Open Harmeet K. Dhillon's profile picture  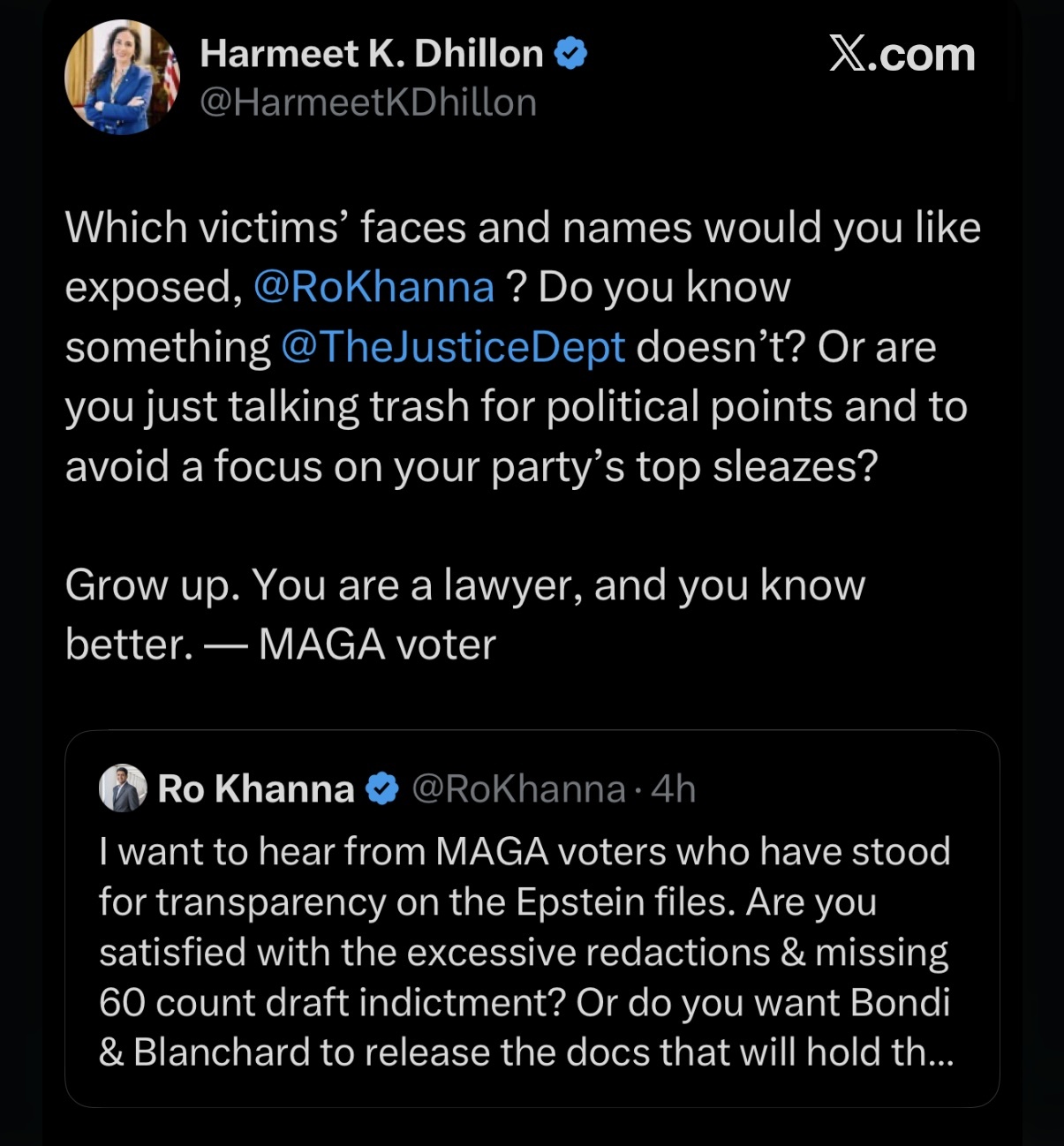pyautogui.click(x=122, y=78)
